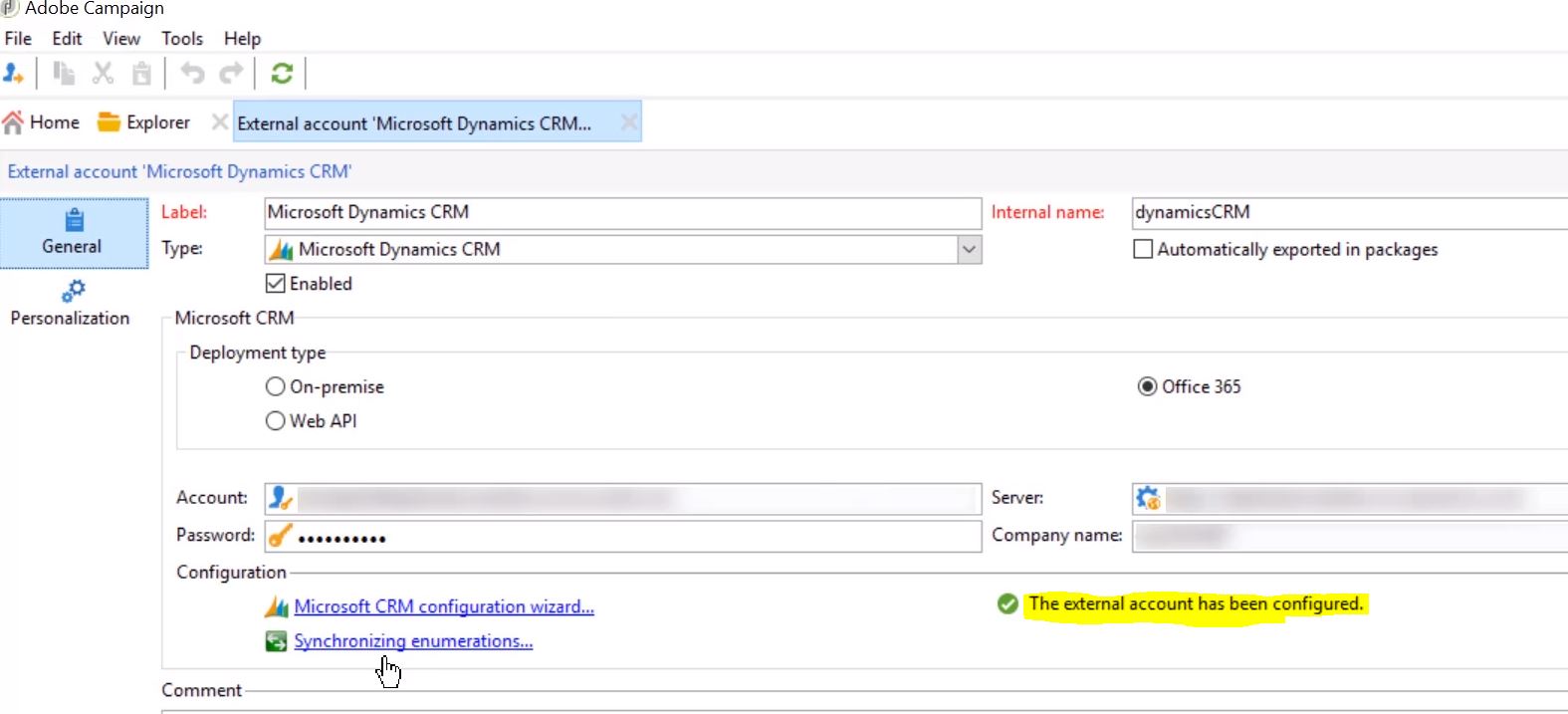Select the On-premise deployment option
The width and height of the screenshot is (1568, 714).
[276, 386]
